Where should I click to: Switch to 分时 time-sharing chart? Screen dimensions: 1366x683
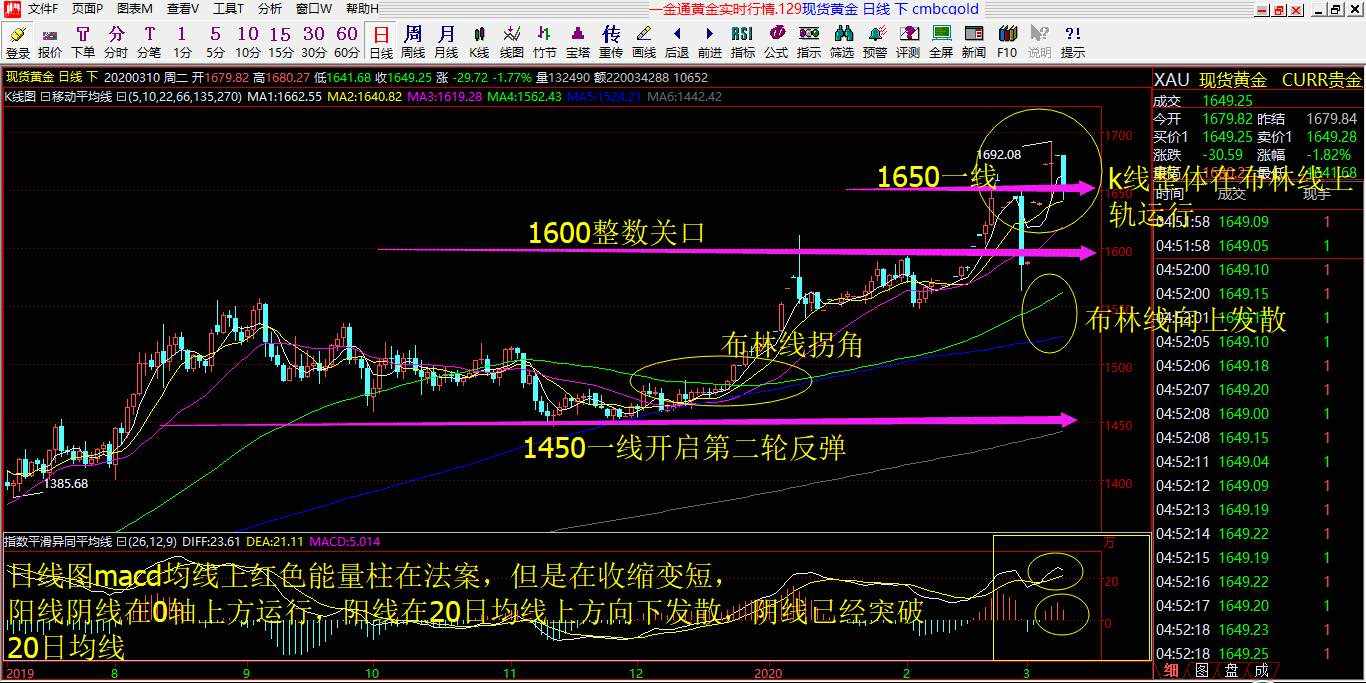(116, 41)
